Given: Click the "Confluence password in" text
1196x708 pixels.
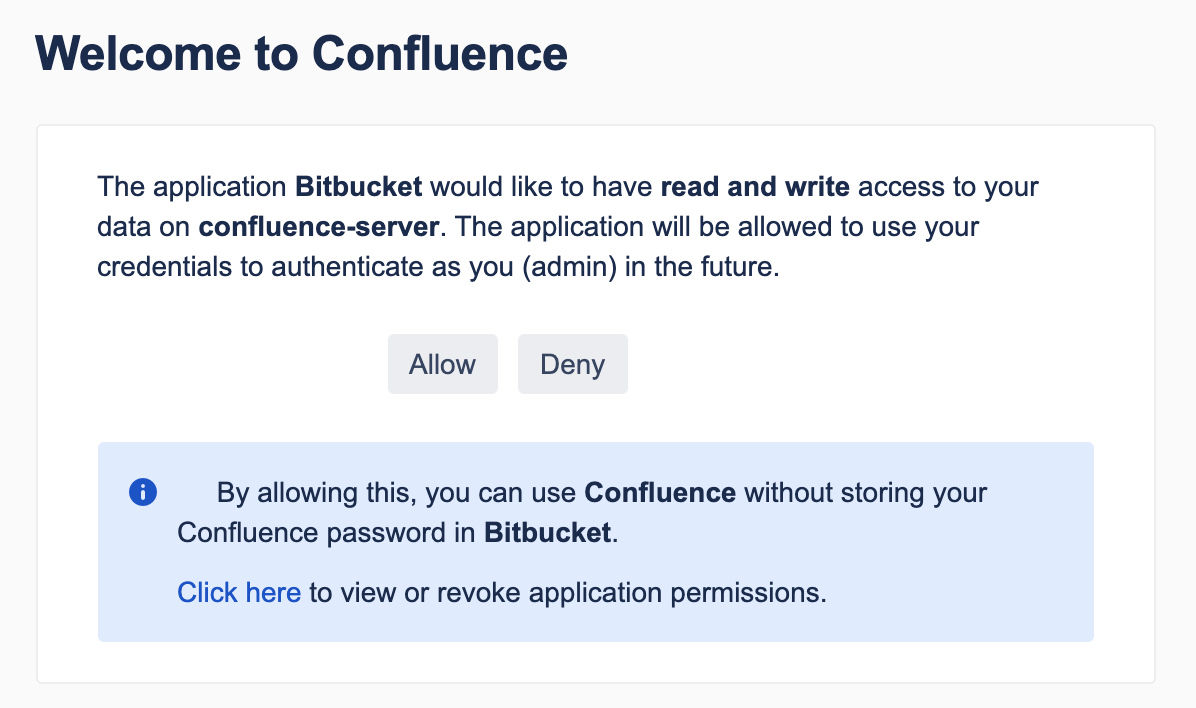Looking at the screenshot, I should pos(327,533).
